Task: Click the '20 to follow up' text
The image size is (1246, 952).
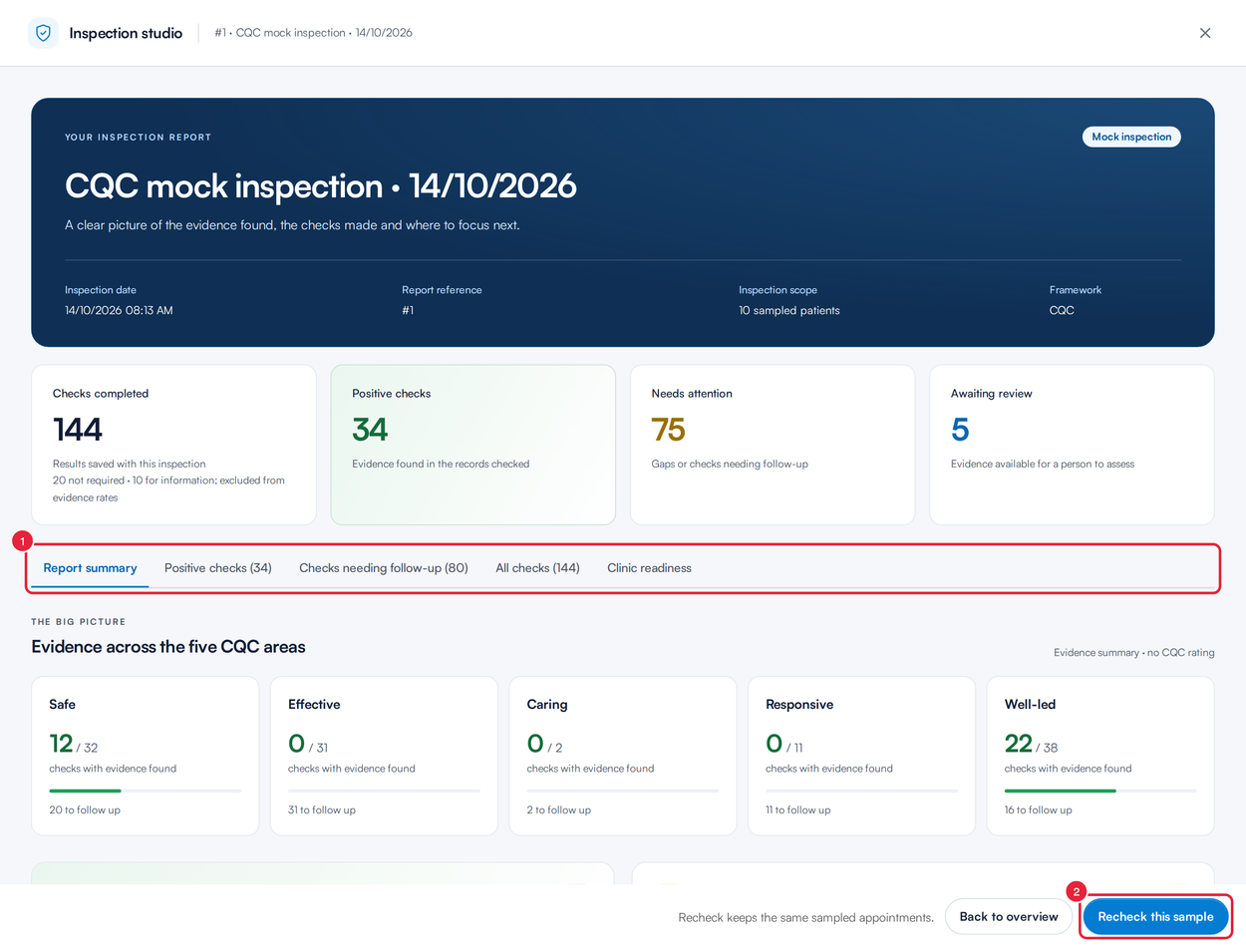Action: coord(85,810)
